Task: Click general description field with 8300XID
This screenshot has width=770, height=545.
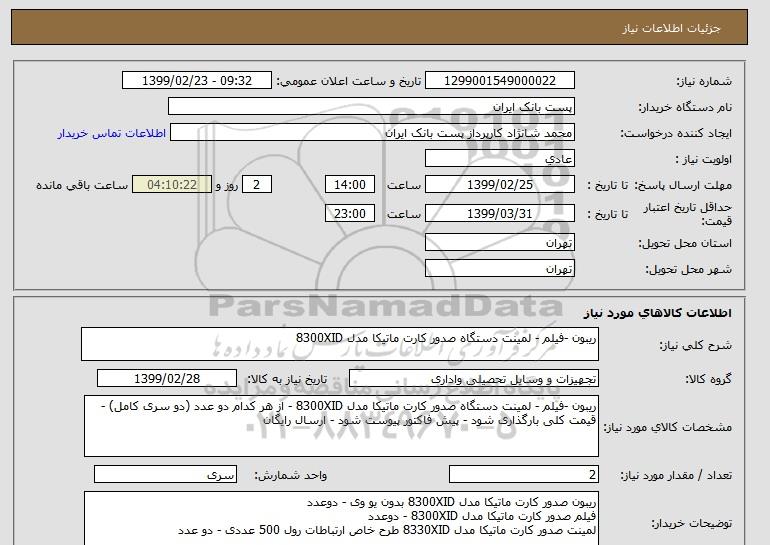Action: (340, 344)
